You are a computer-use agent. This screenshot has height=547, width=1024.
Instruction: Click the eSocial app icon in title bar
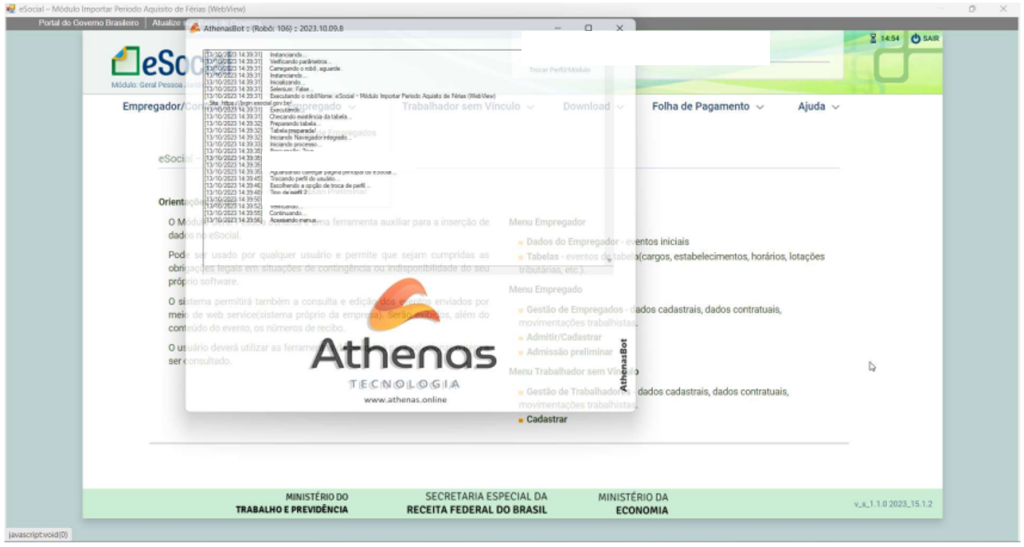coord(10,9)
